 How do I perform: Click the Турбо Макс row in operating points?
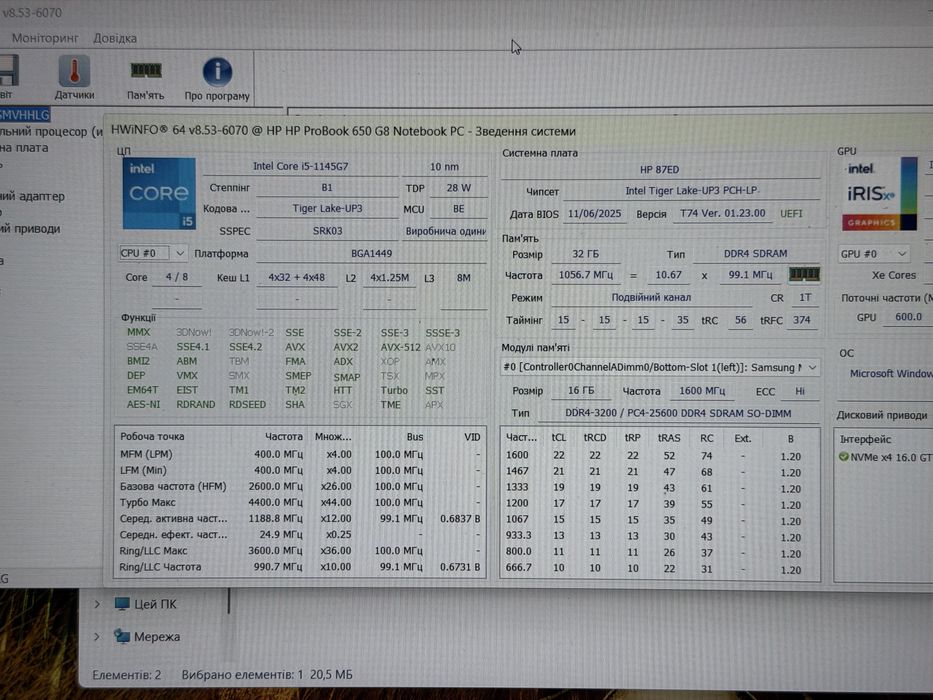(x=300, y=502)
